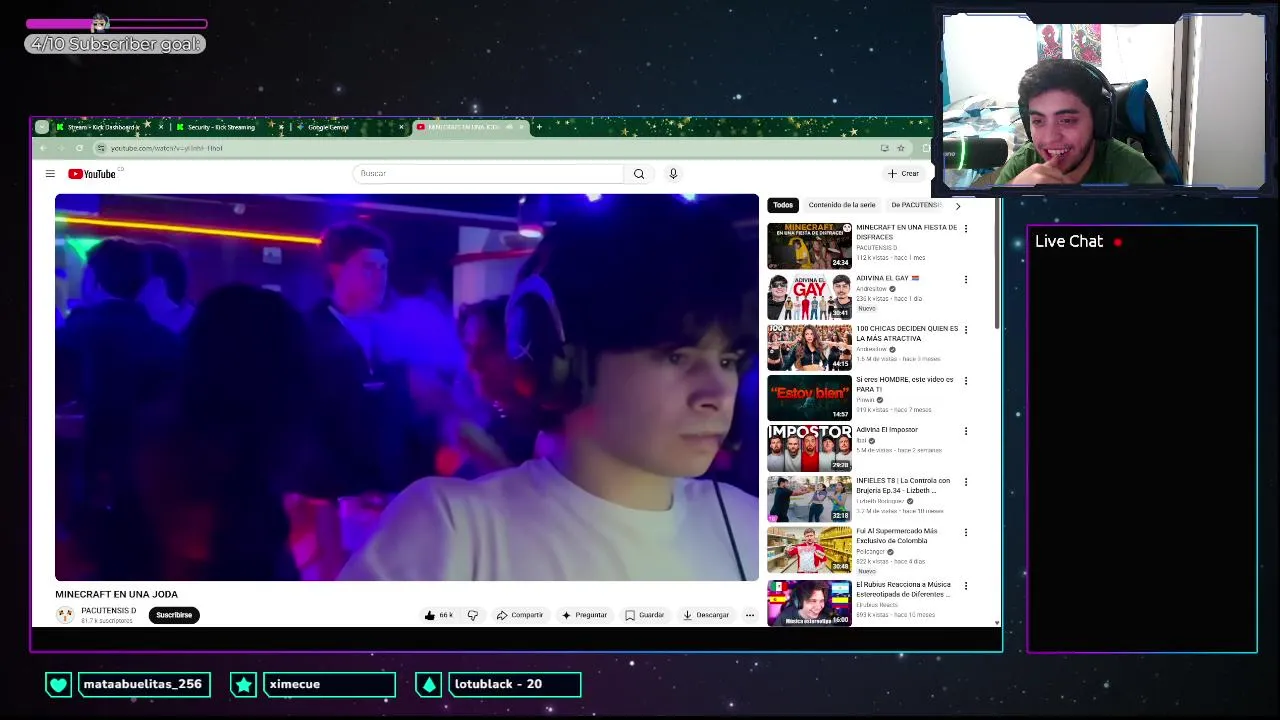The height and width of the screenshot is (720, 1280).
Task: Open options for Fui Al Supermercado video
Action: coord(966,533)
